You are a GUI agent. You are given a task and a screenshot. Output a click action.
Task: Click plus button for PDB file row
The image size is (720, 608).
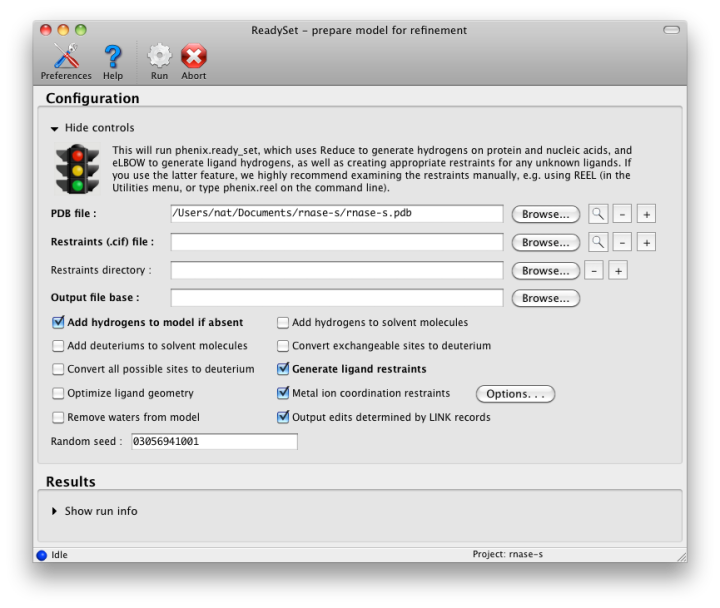point(646,214)
